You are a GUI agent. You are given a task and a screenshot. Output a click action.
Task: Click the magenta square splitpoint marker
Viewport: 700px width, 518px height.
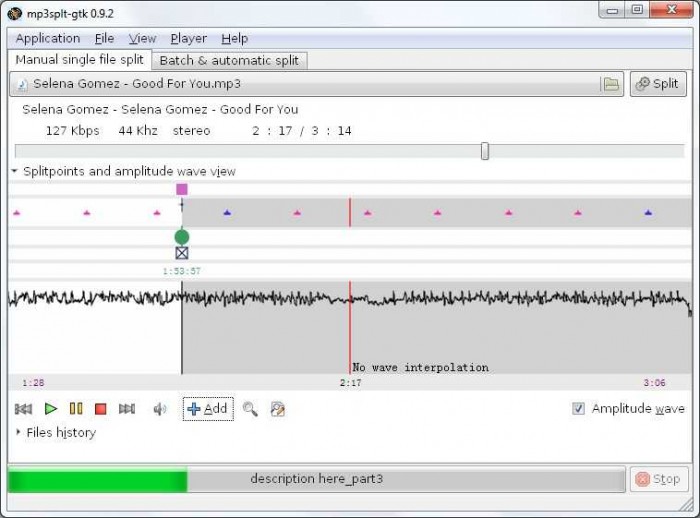[182, 189]
